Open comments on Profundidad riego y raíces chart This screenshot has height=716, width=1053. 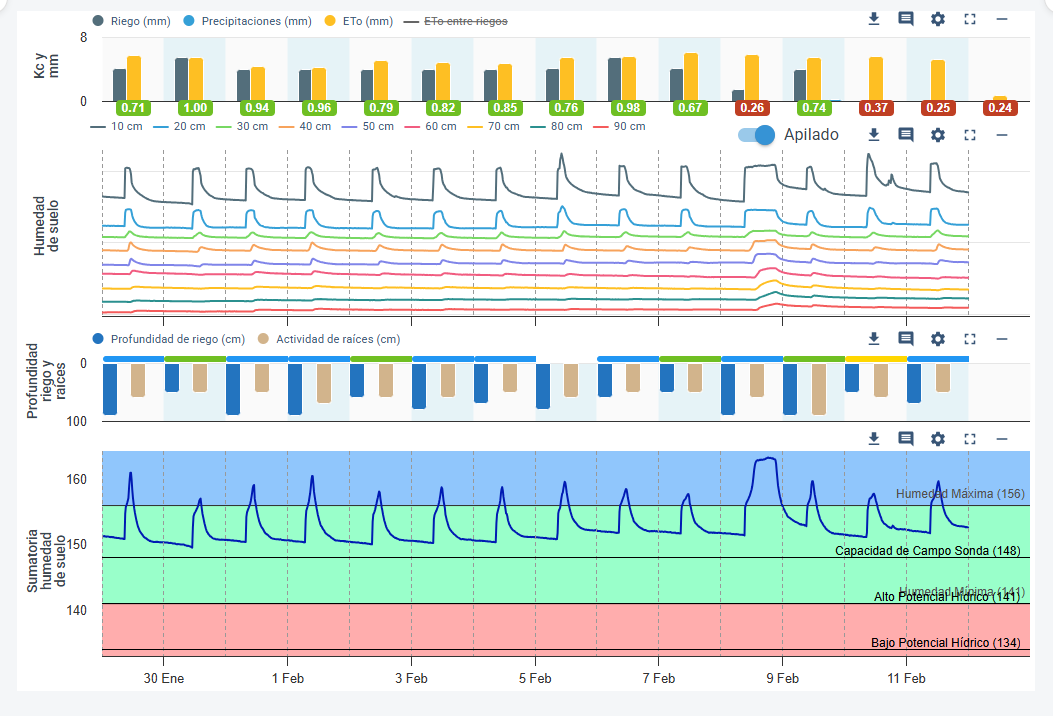(x=906, y=339)
